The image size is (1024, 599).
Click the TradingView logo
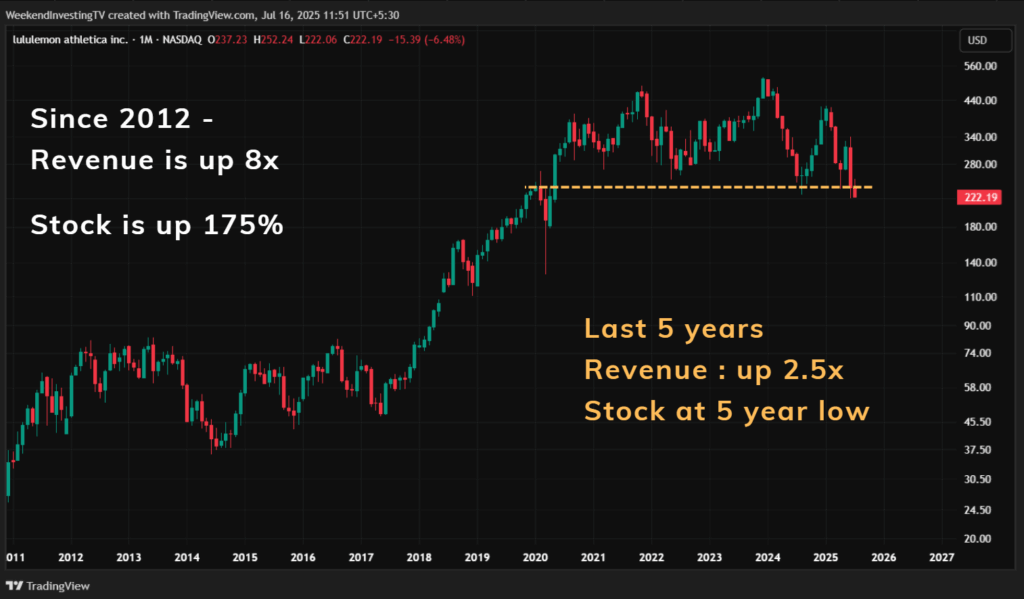(x=48, y=586)
